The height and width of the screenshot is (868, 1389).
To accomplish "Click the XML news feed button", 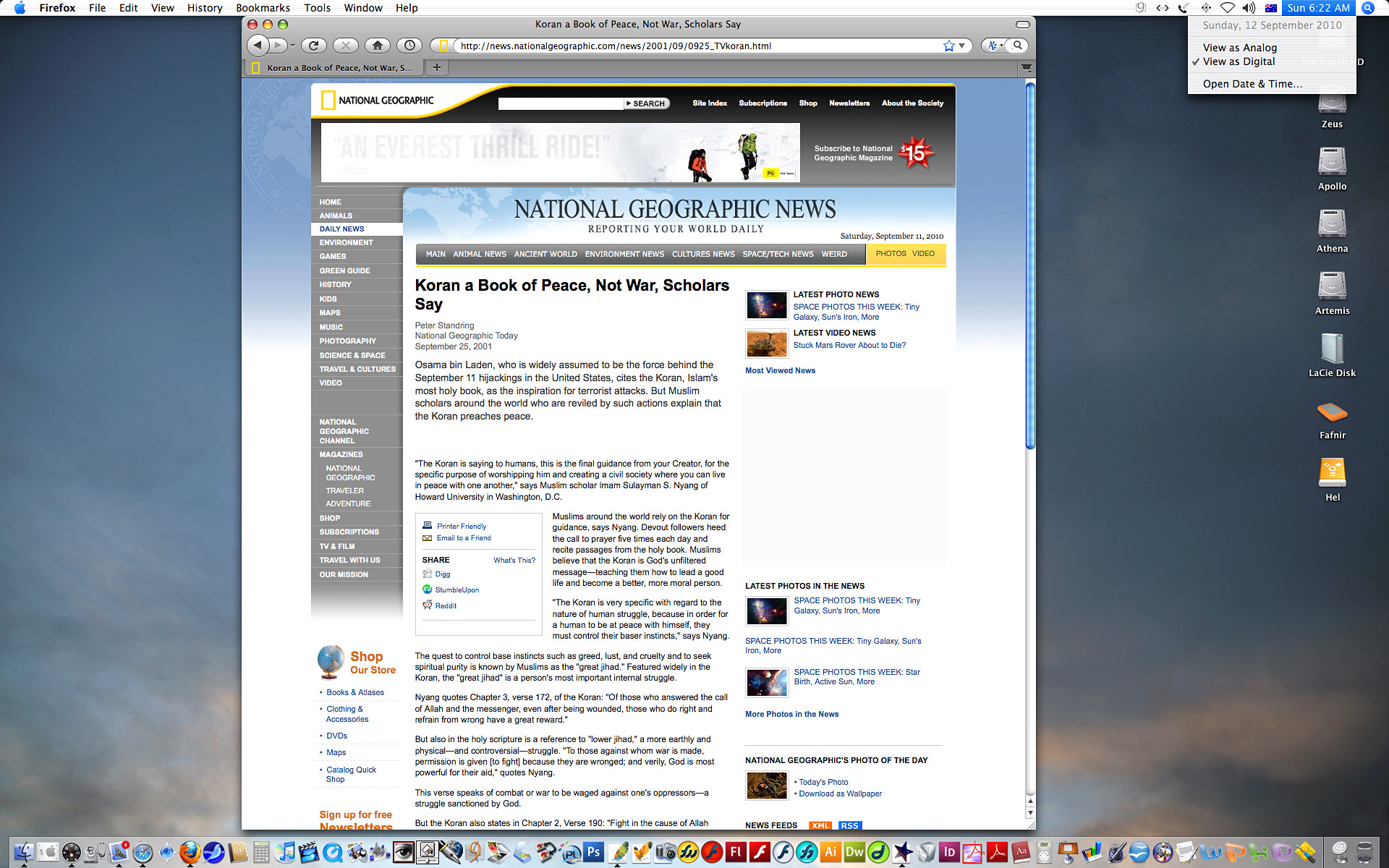I will pos(820,825).
